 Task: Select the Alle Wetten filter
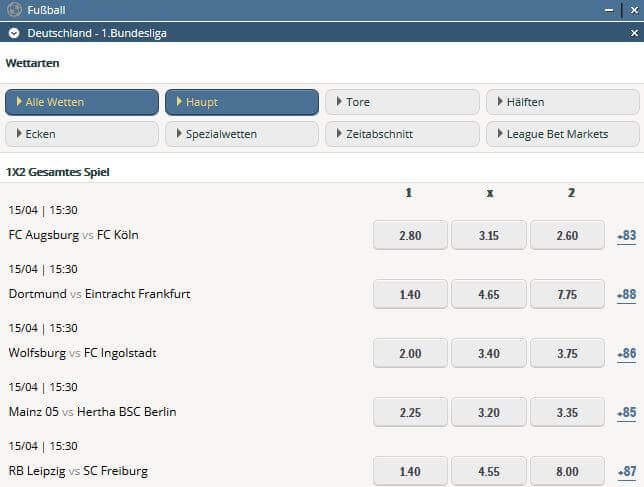pos(82,102)
